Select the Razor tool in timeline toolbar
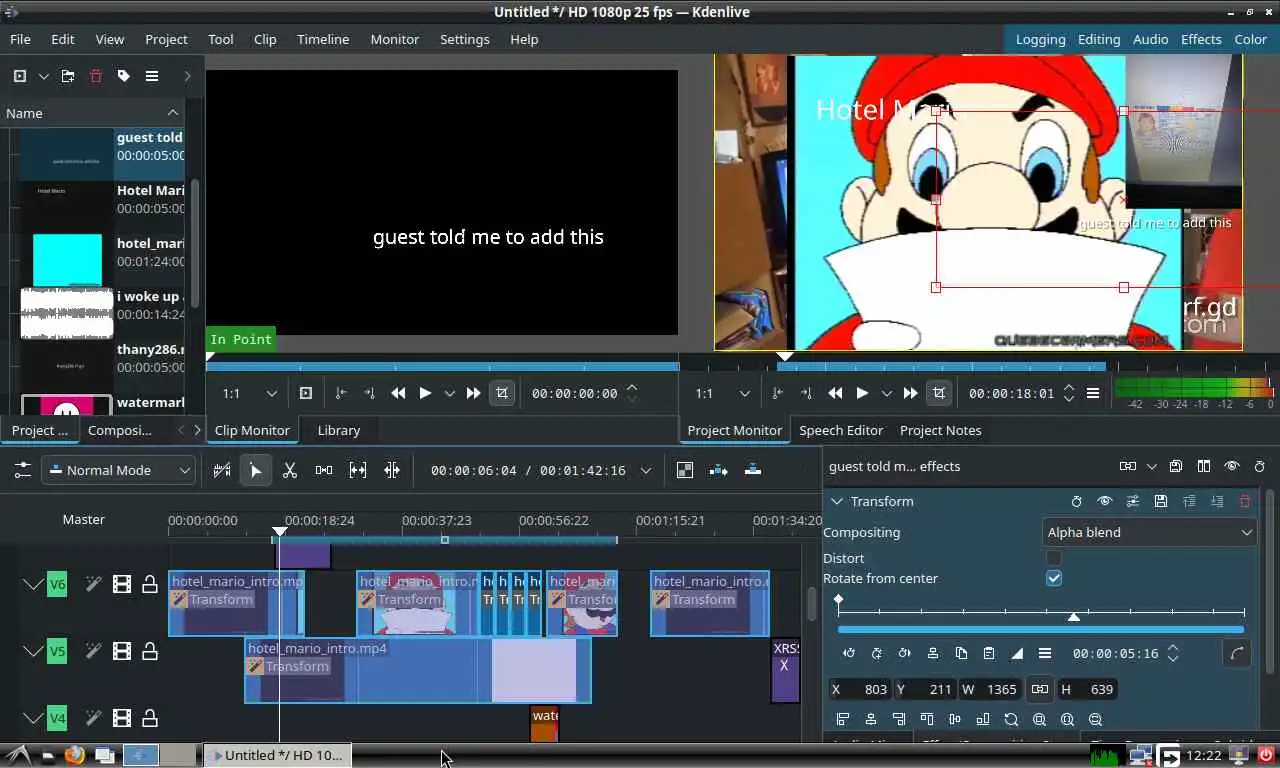The width and height of the screenshot is (1280, 768). (290, 470)
